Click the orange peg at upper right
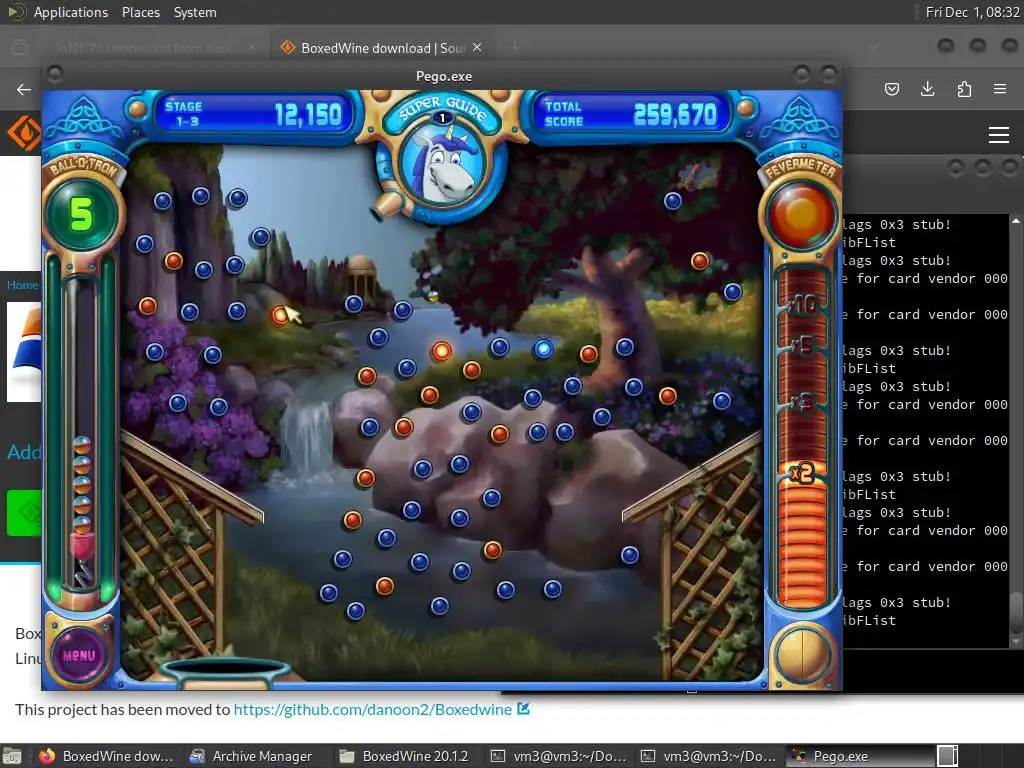This screenshot has width=1024, height=768. (700, 261)
